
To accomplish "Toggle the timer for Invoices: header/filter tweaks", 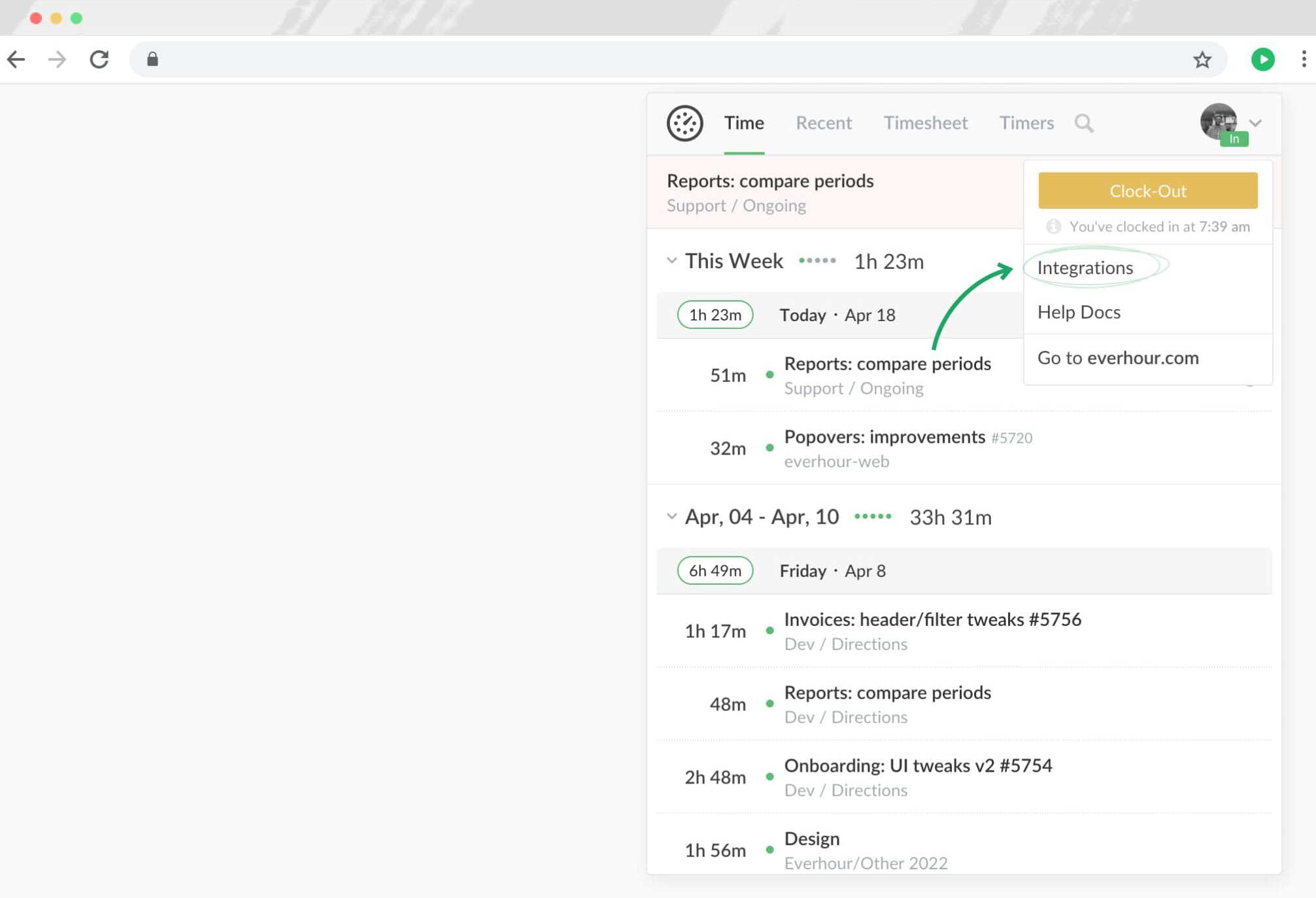I will (x=770, y=630).
